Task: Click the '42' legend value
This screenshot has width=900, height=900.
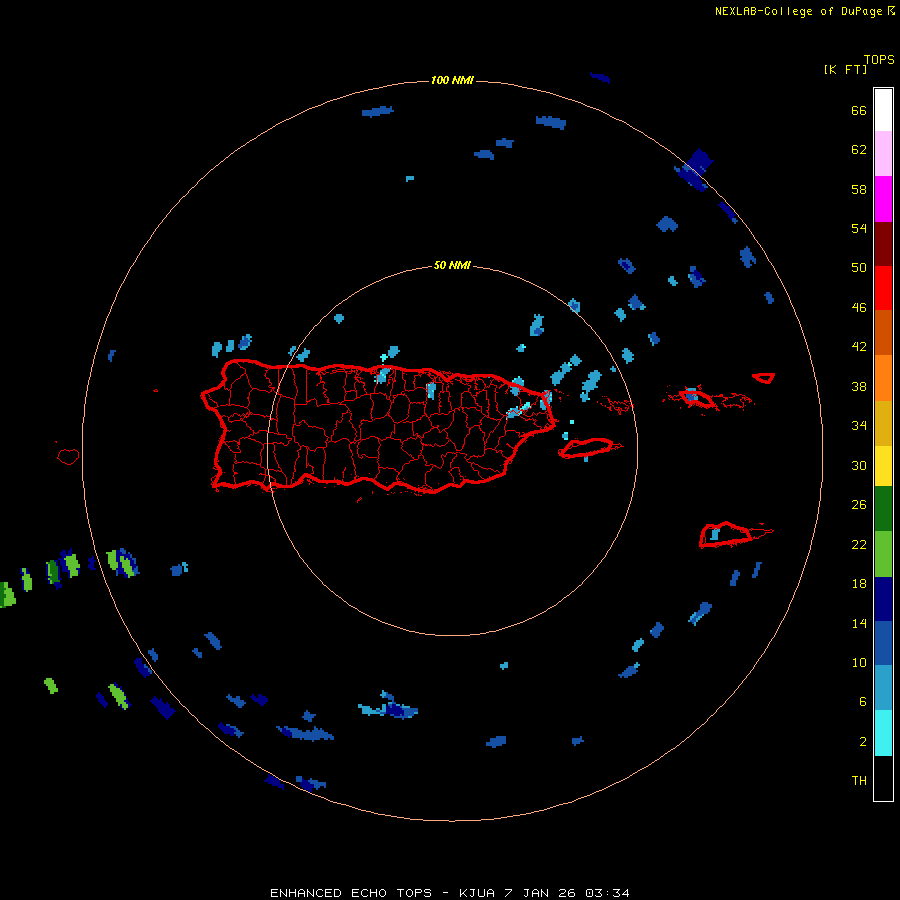Action: coord(859,347)
